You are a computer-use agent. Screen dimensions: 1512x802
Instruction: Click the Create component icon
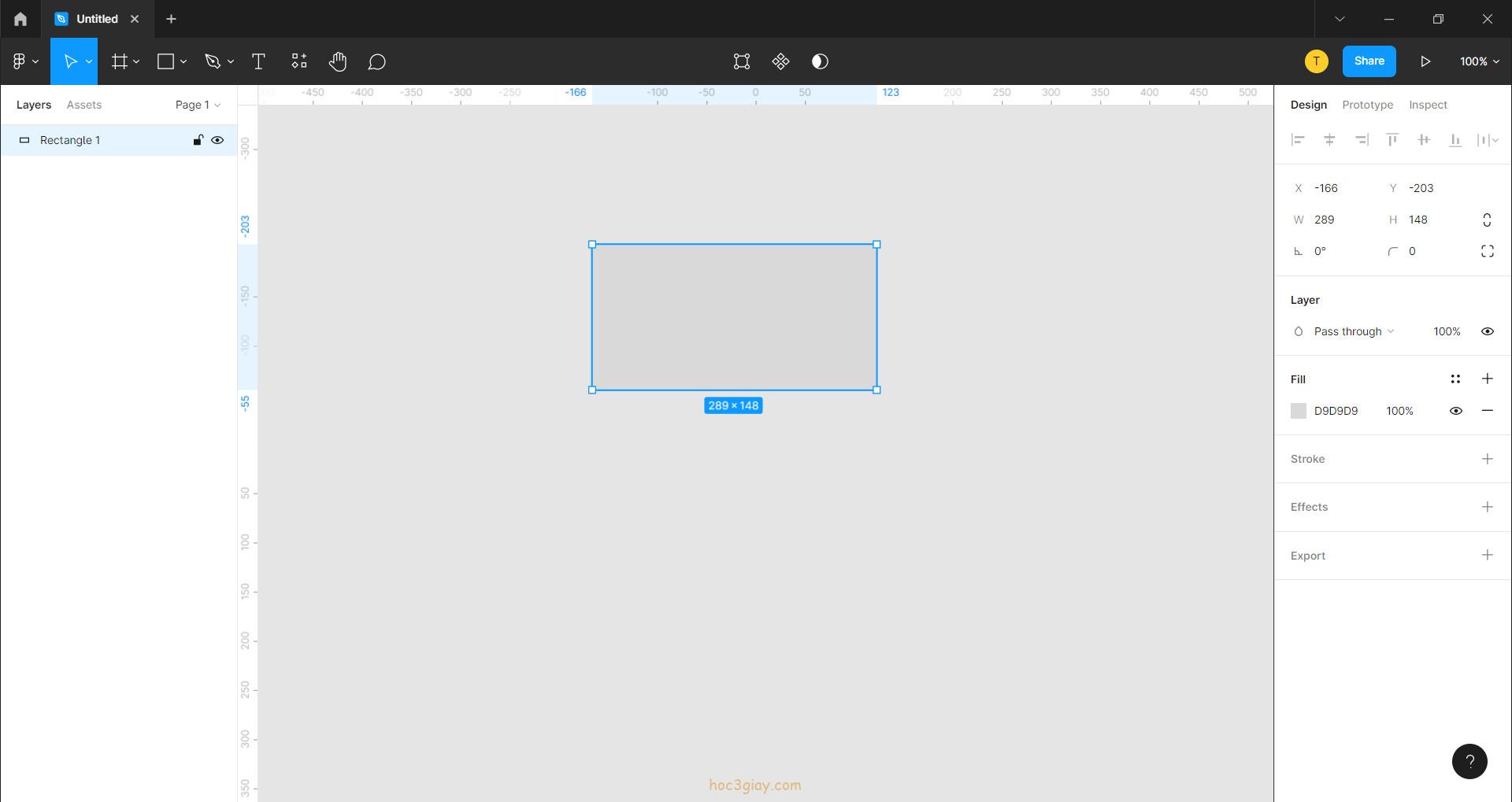(780, 61)
